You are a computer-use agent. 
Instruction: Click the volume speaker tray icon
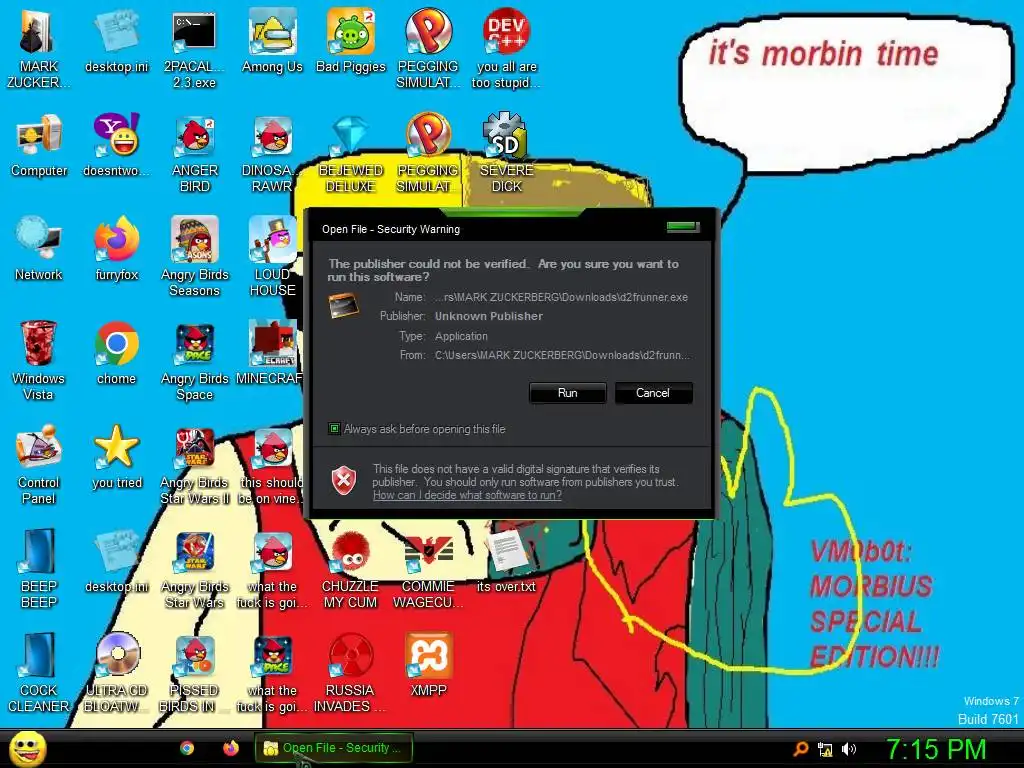click(849, 749)
